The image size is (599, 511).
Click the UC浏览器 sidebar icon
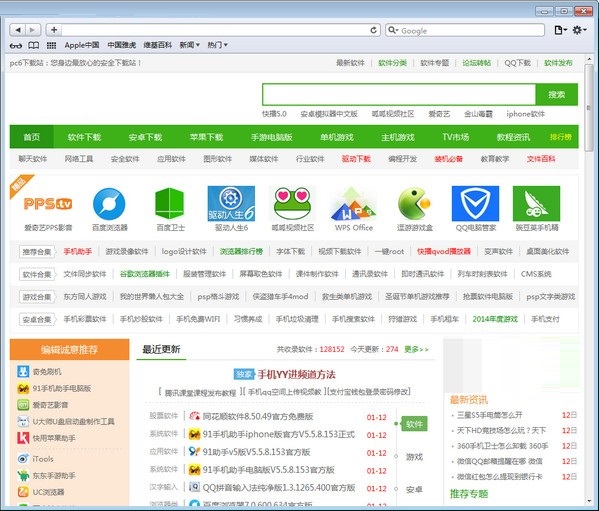(23, 492)
